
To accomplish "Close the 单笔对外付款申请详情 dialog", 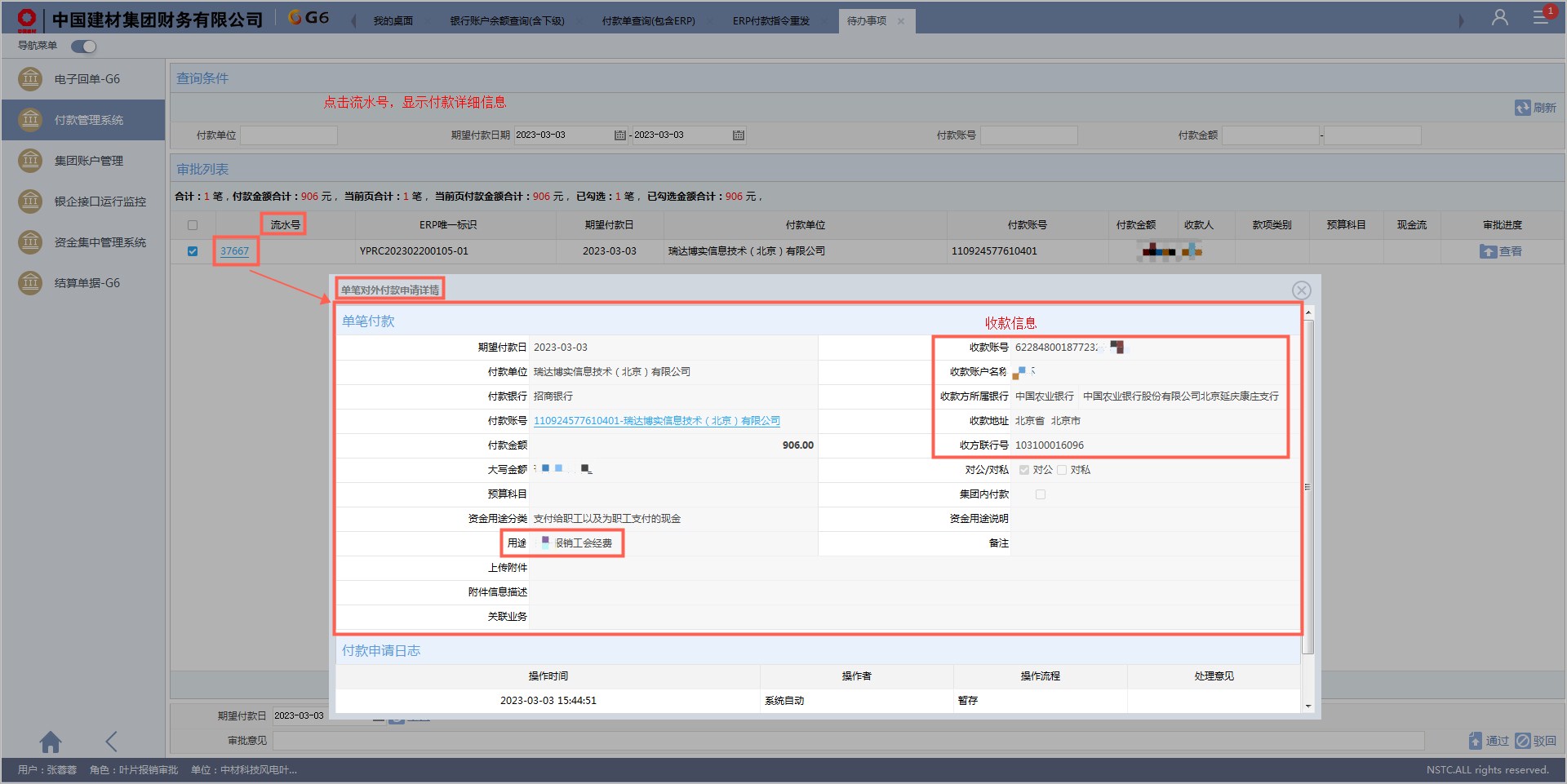I will [x=1302, y=290].
